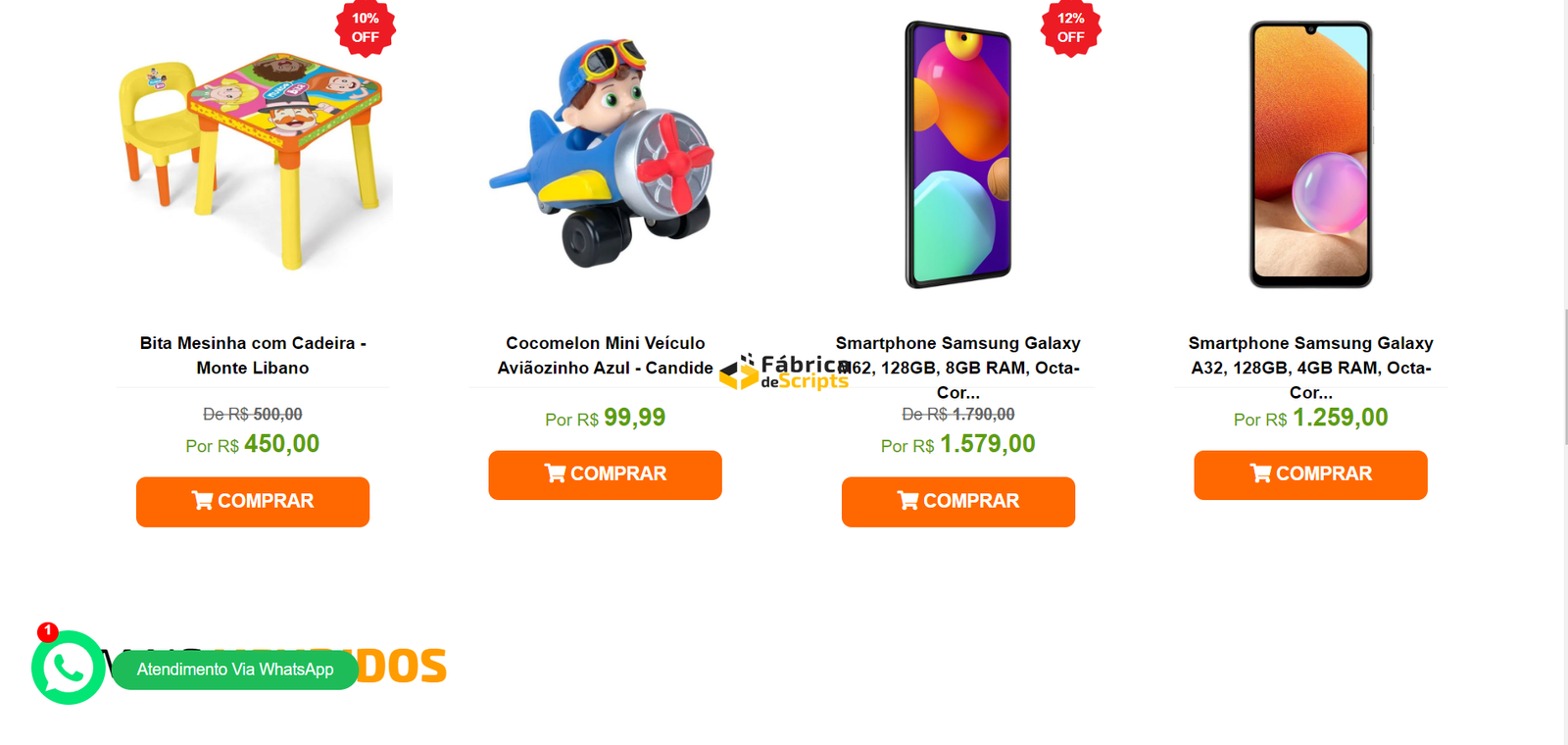1568x745 pixels.
Task: Click the red notification badge on WhatsApp
Action: click(47, 631)
